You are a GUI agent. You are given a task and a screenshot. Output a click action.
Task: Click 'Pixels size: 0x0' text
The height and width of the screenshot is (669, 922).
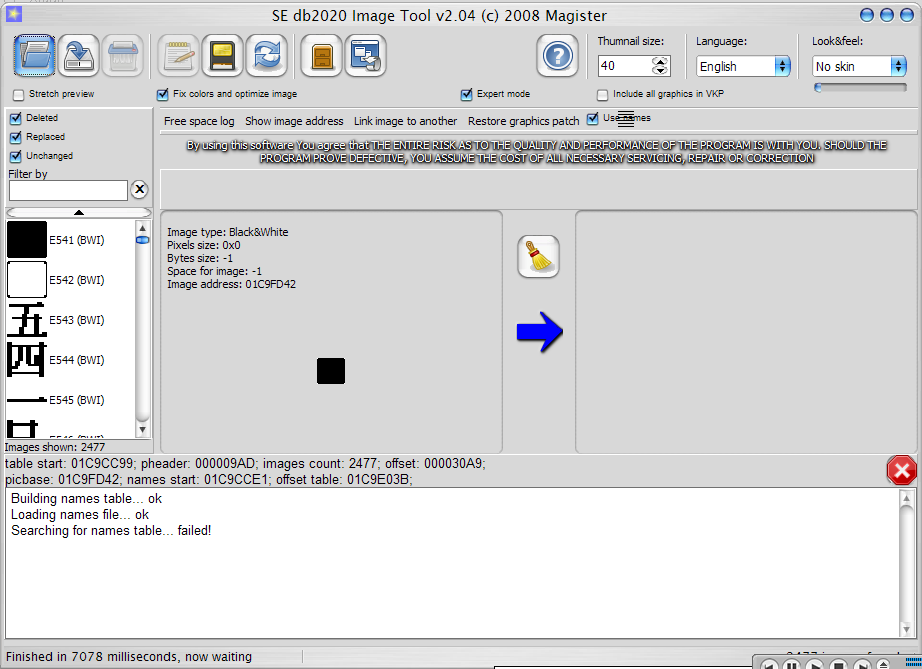click(x=203, y=245)
